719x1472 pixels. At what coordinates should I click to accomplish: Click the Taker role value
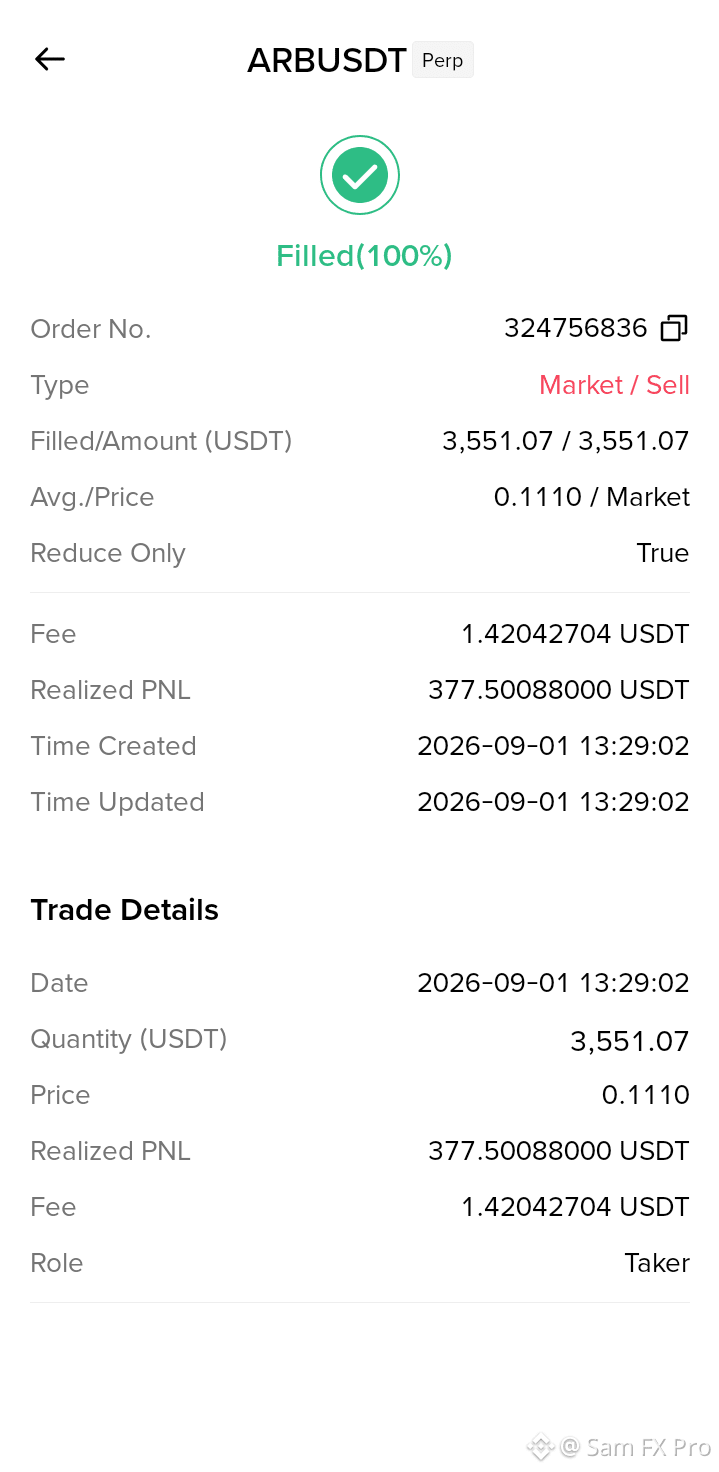point(657,1263)
